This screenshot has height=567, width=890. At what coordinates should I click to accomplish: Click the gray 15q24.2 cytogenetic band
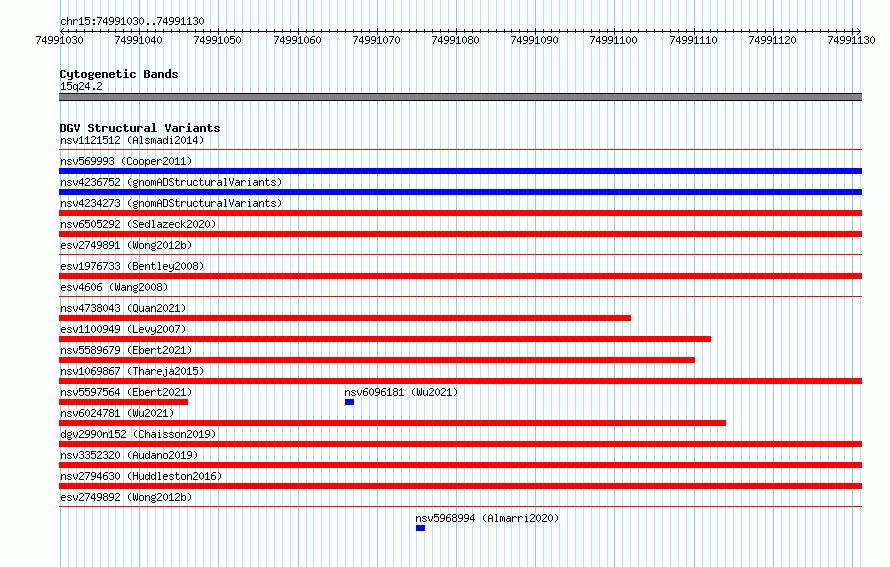coord(460,97)
